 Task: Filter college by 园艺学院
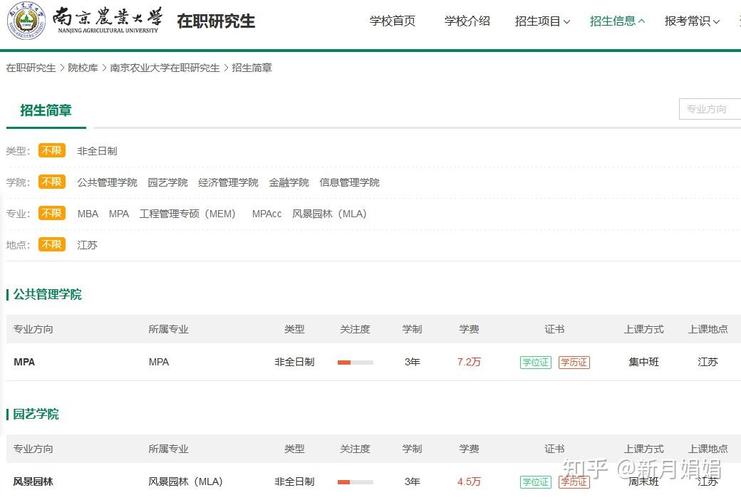point(168,182)
